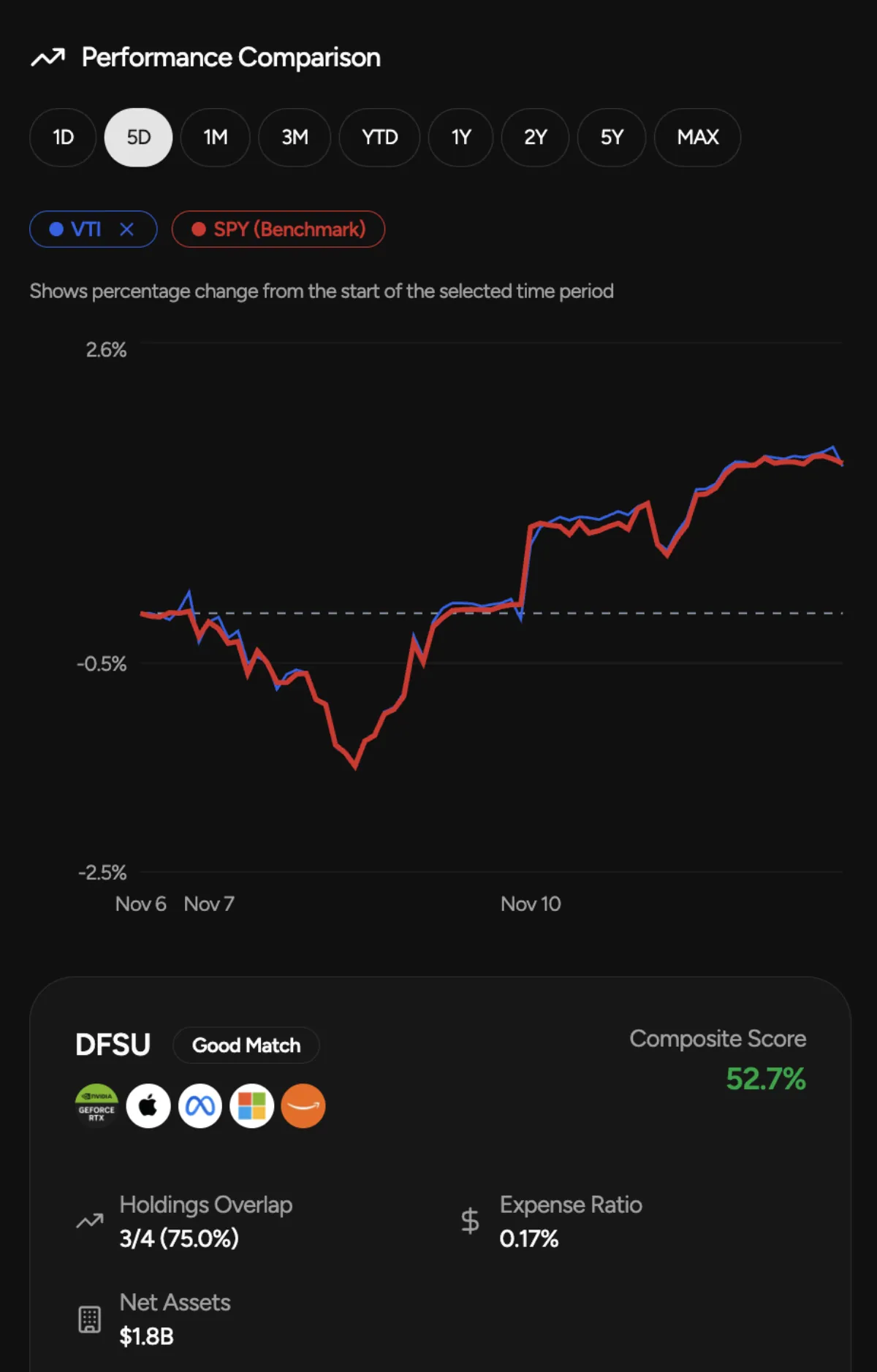Image resolution: width=877 pixels, height=1372 pixels.
Task: Select the Nvidia GeForce RTX holding logo
Action: coord(96,1105)
